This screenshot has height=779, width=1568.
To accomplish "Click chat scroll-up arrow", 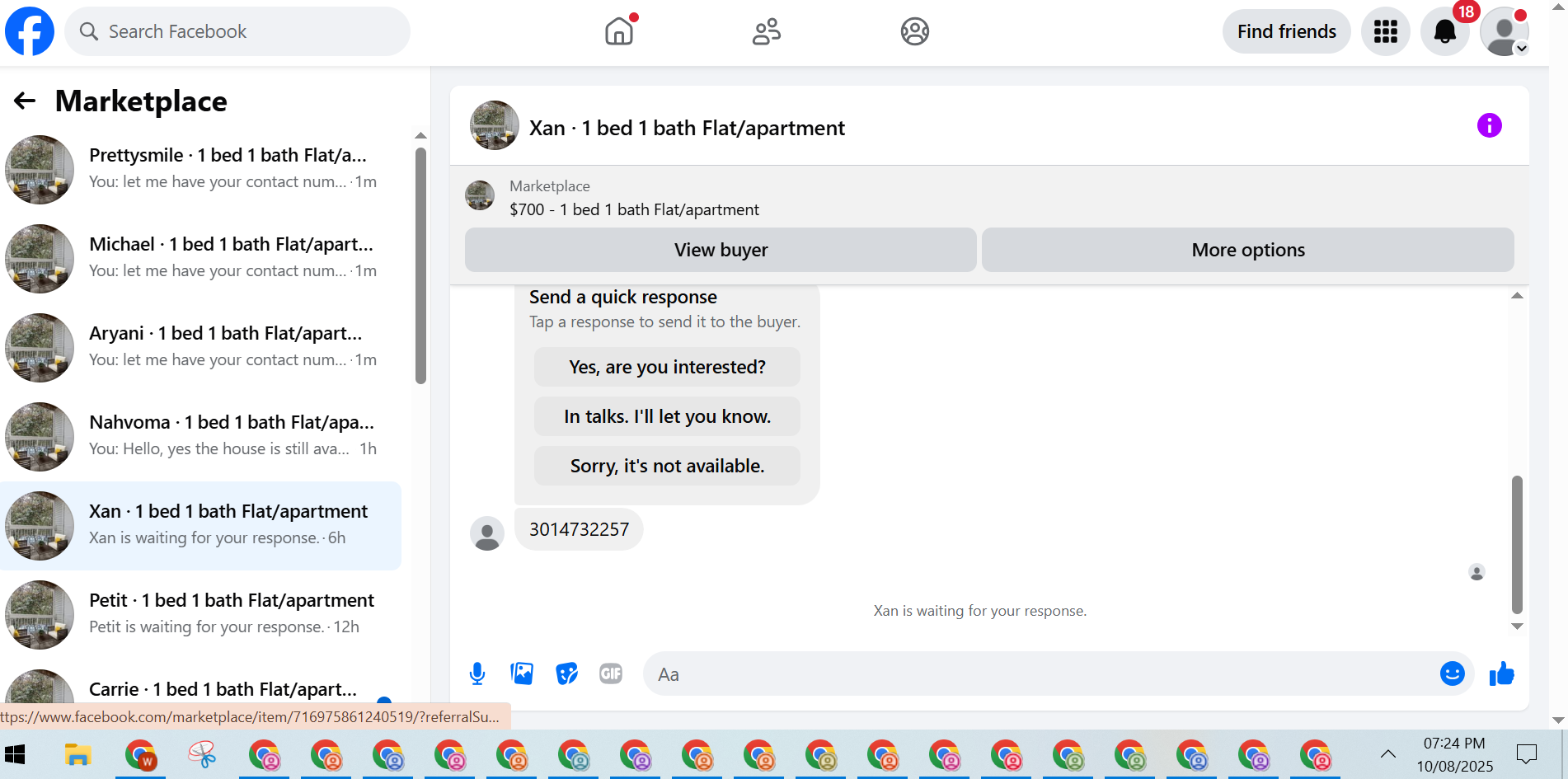I will 1517,295.
